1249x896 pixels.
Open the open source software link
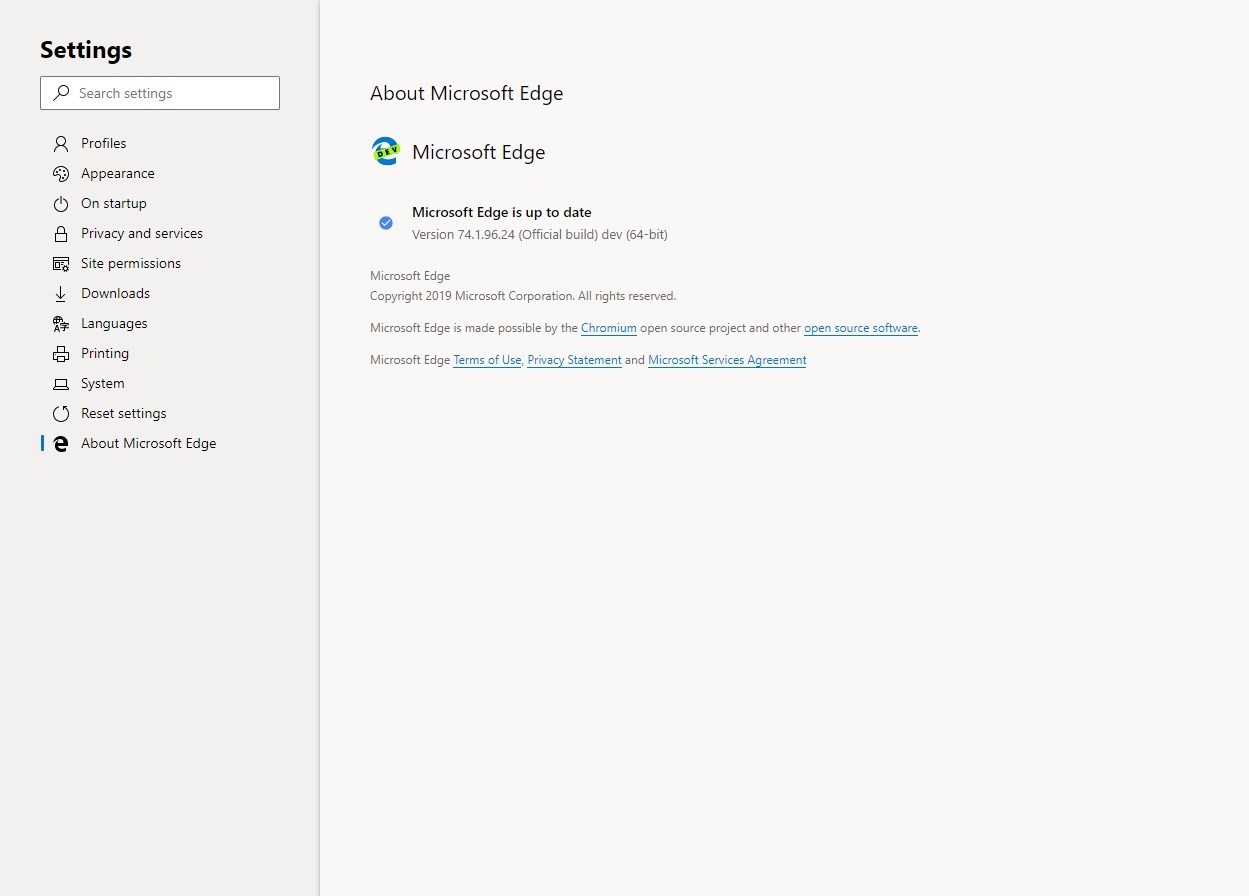click(x=860, y=328)
